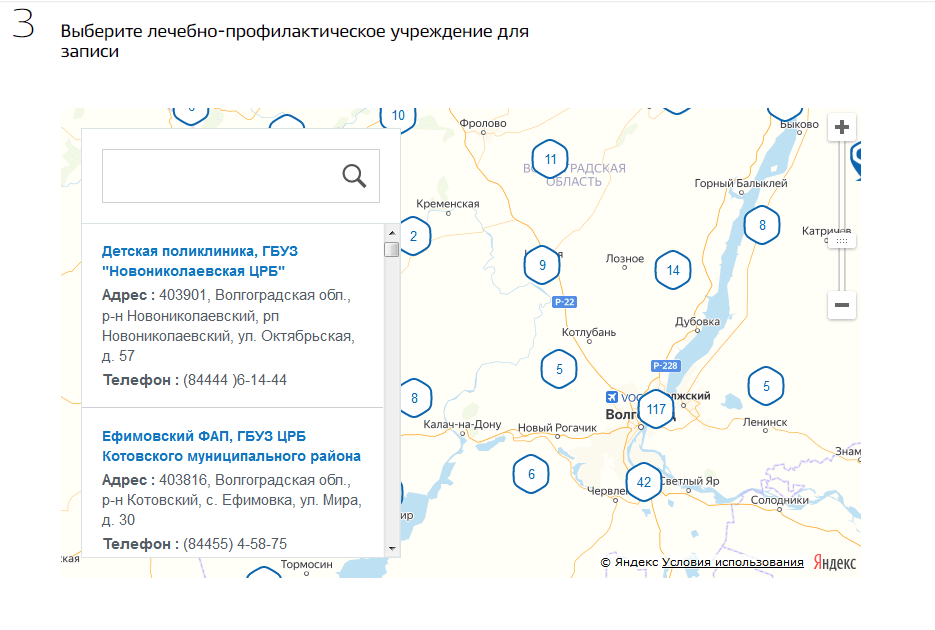Click the map zoom slider handle
Viewport: 935px width, 630px height.
841,241
